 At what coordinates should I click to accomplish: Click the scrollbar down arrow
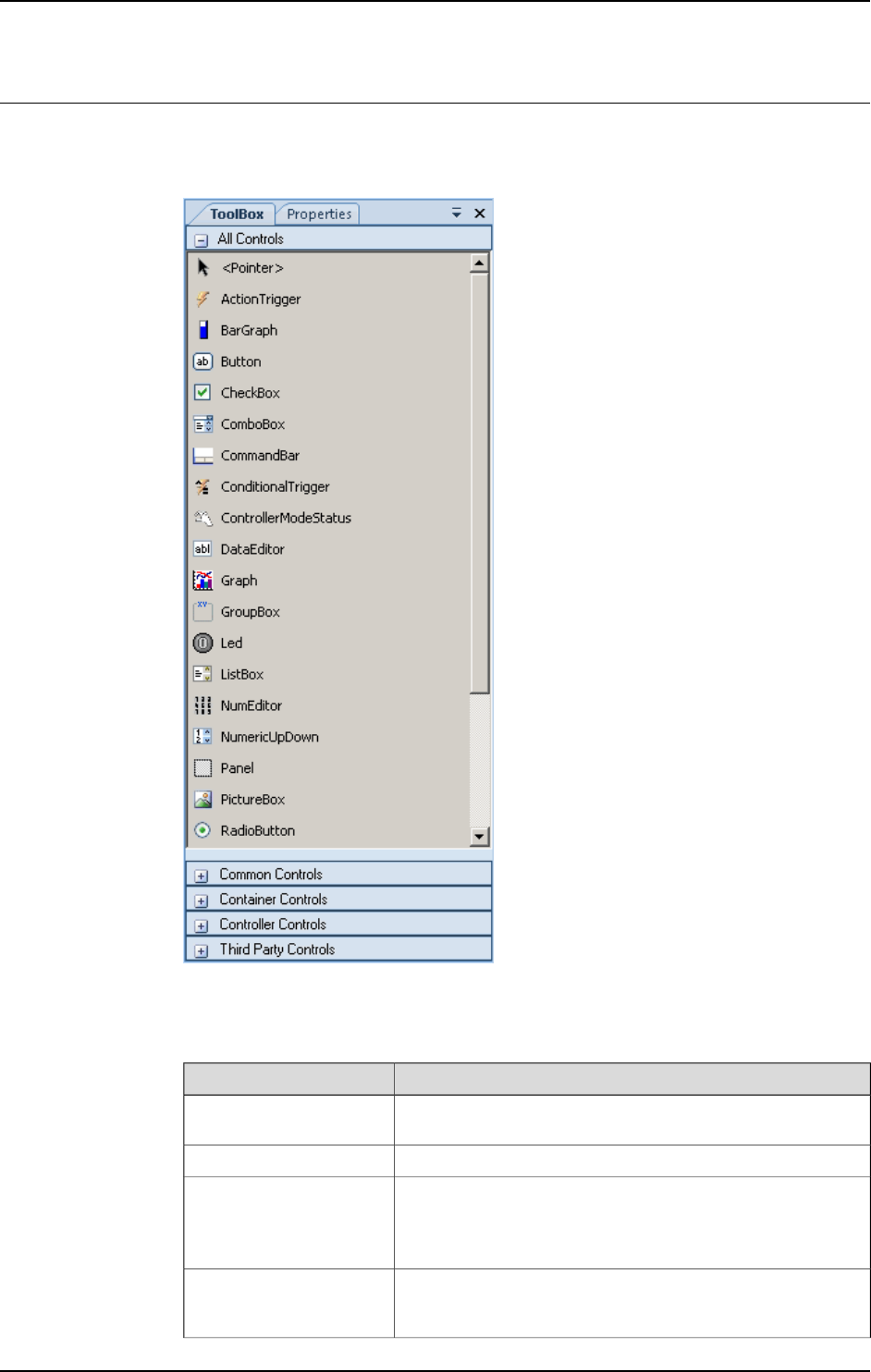[479, 837]
